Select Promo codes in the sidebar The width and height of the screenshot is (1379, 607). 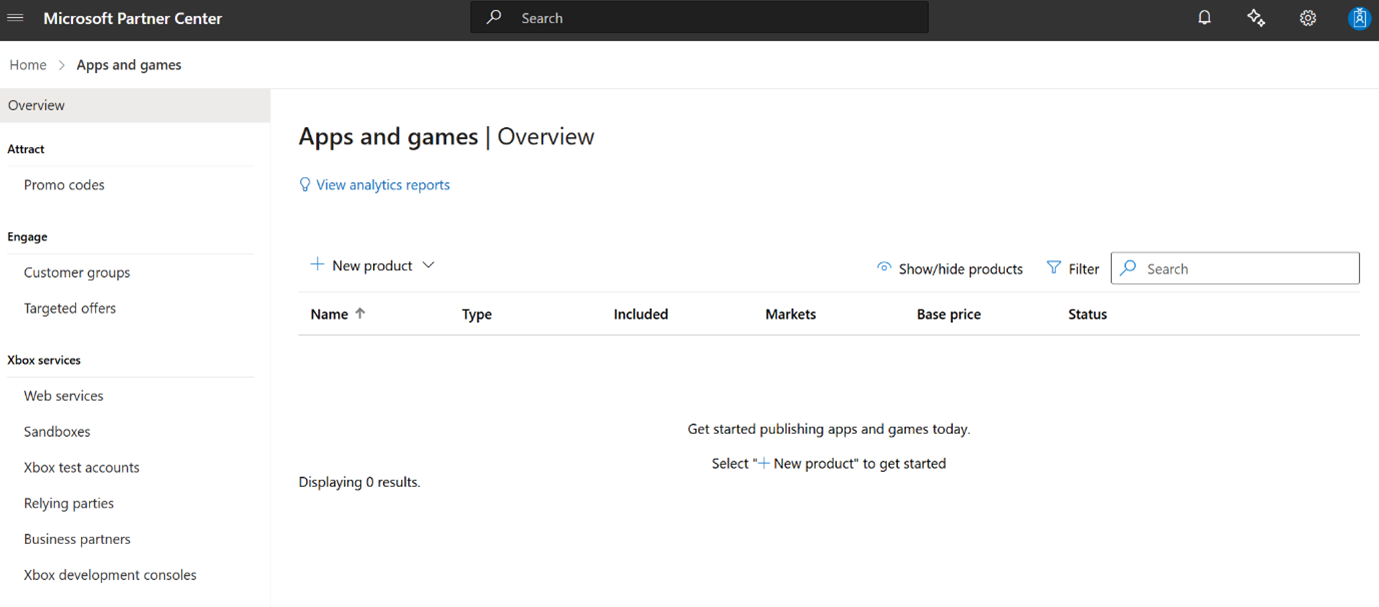64,184
